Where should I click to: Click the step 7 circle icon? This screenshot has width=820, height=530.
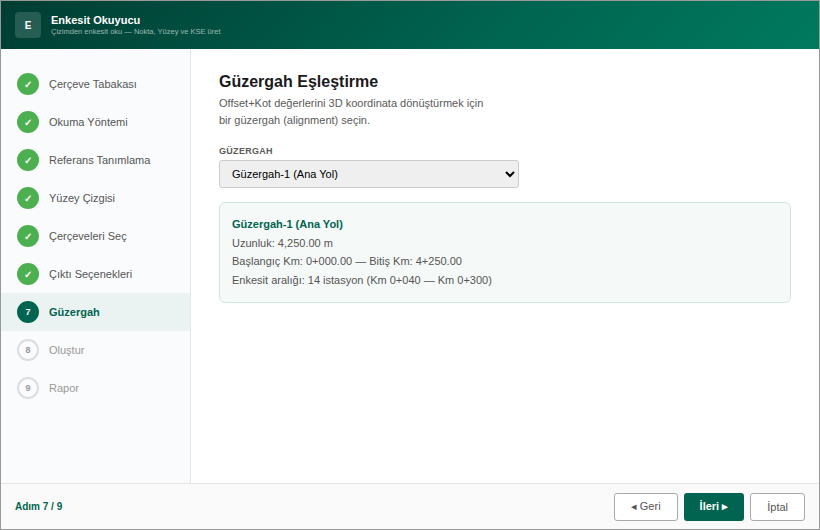(28, 312)
